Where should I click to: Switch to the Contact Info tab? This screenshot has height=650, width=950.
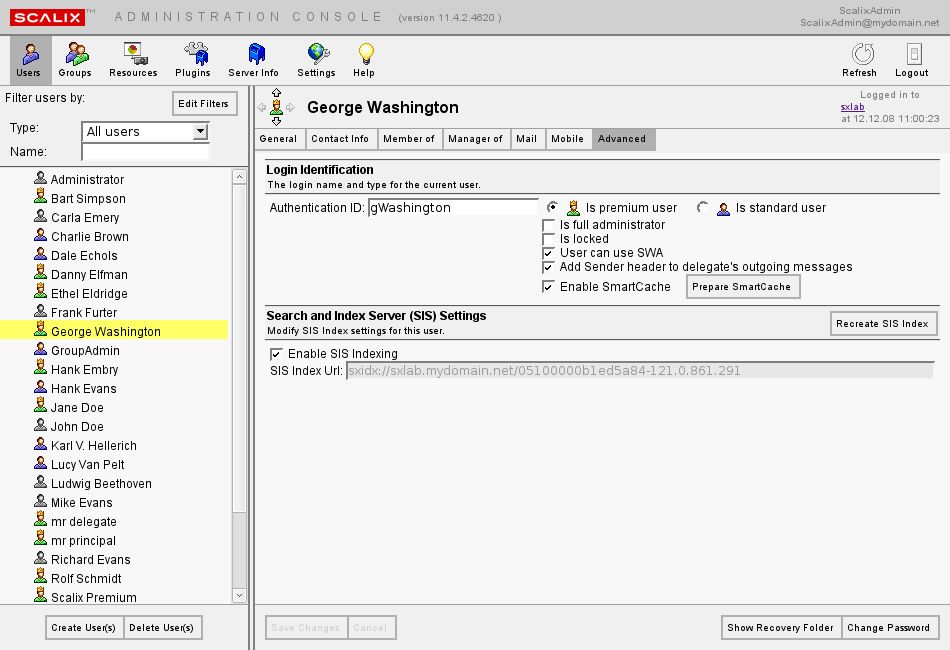[340, 139]
